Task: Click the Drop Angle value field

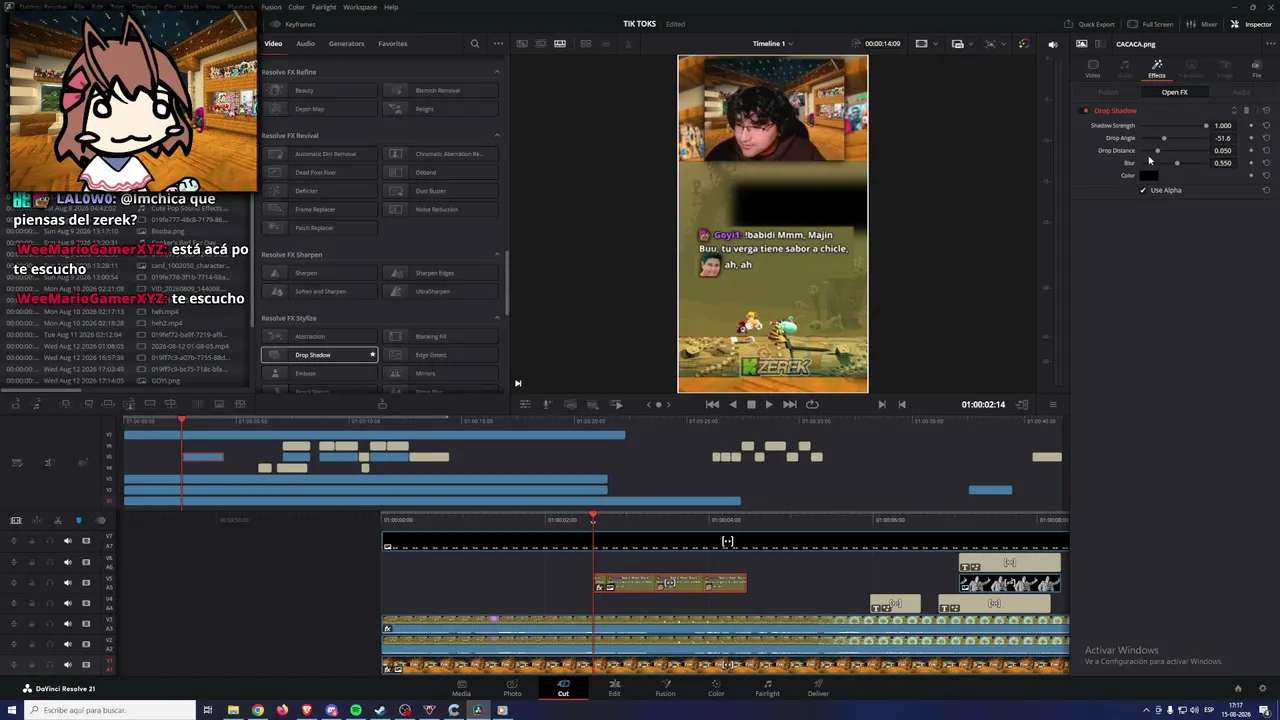Action: tap(1223, 138)
